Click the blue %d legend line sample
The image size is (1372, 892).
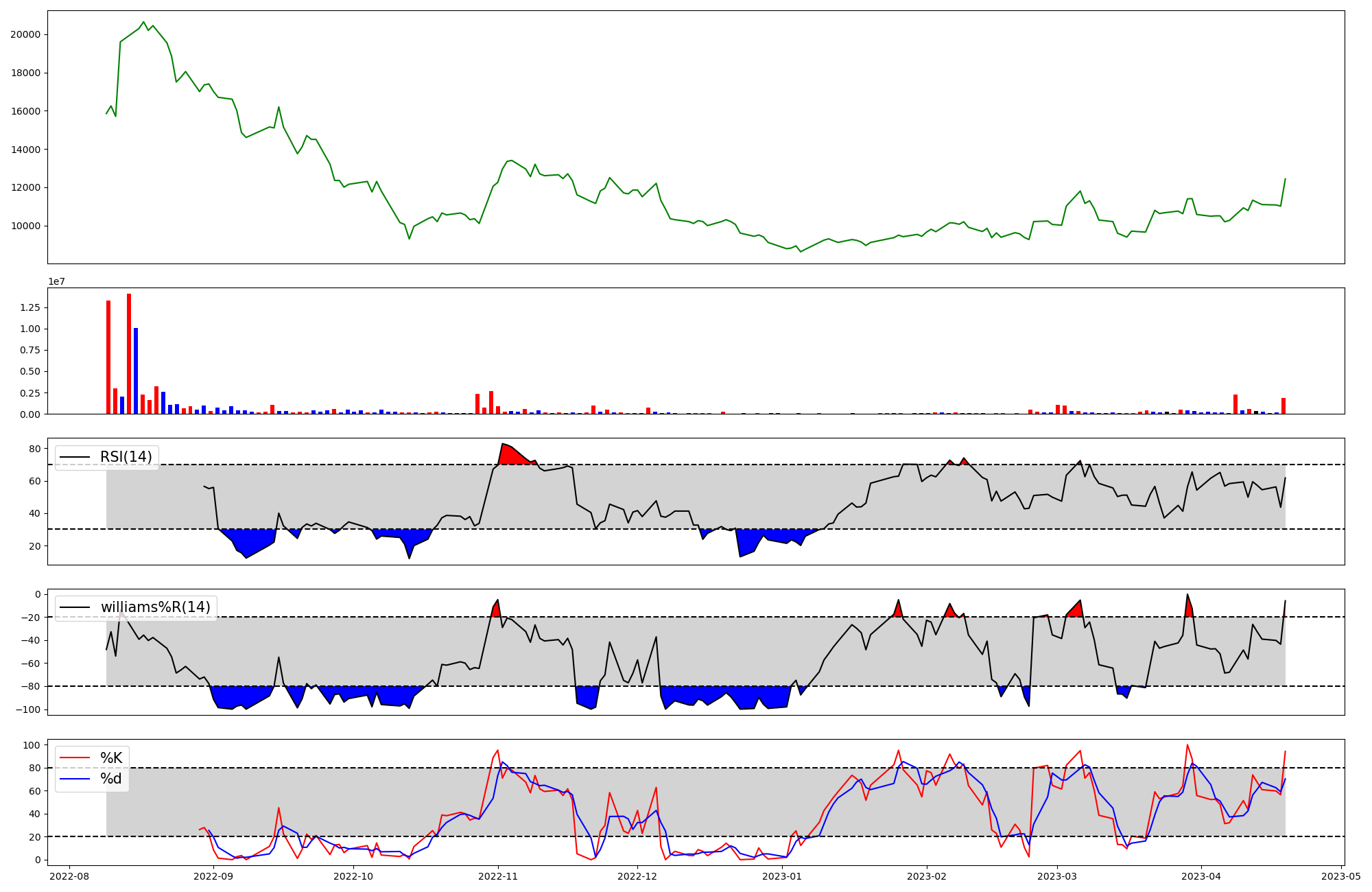pos(75,778)
